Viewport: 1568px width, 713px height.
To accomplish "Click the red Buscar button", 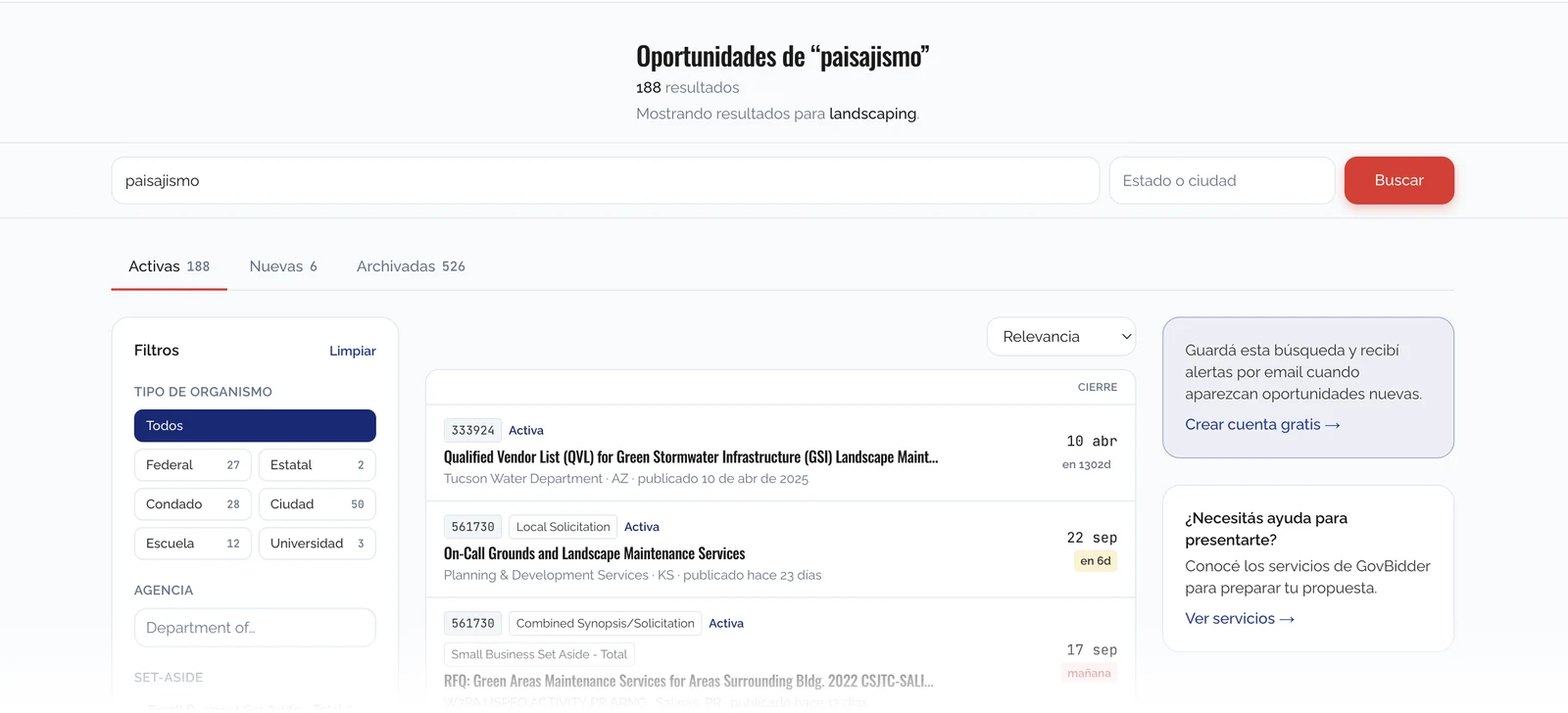I will pos(1398,180).
